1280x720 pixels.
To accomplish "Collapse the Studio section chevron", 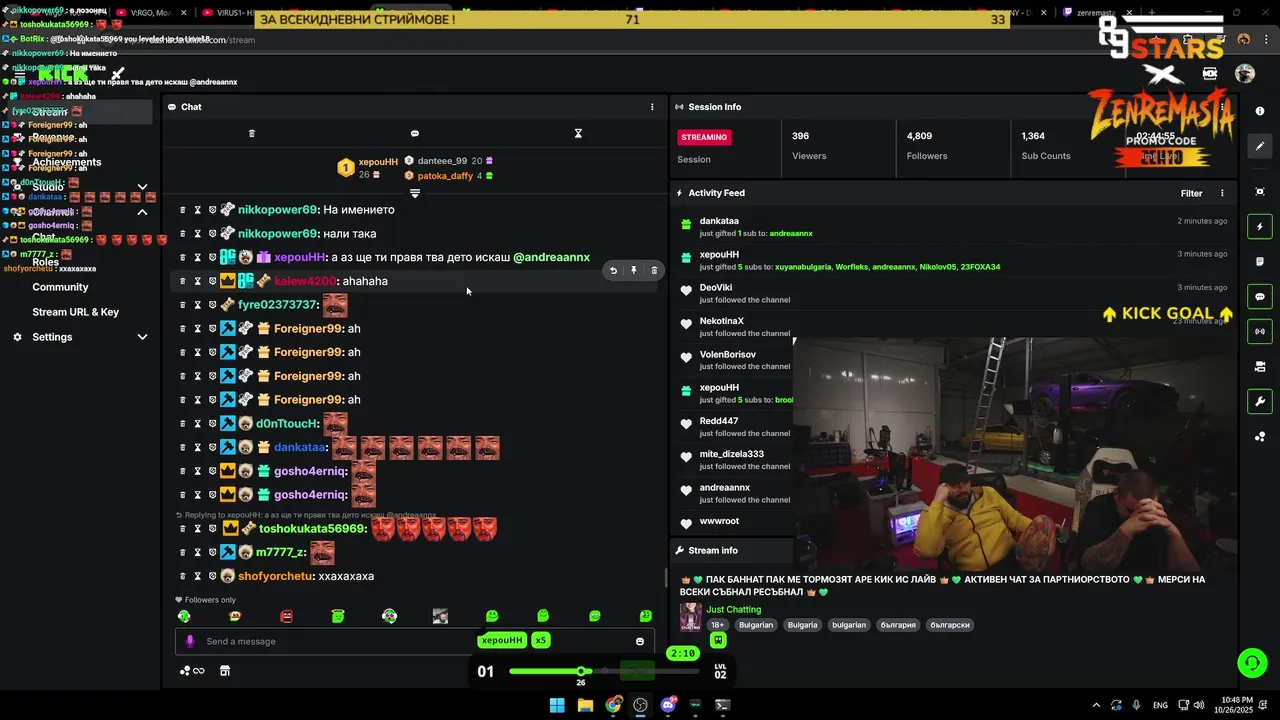I will coord(142,187).
